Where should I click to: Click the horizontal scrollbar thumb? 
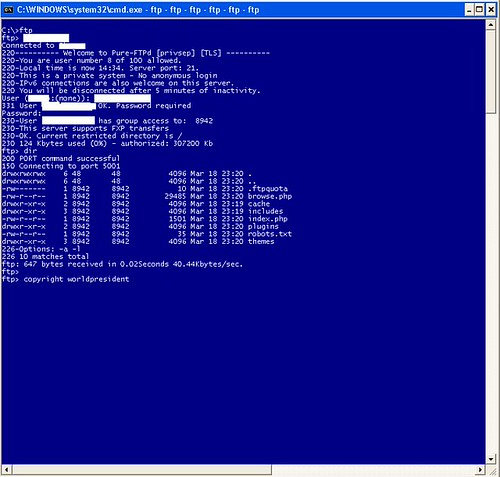click(142, 470)
